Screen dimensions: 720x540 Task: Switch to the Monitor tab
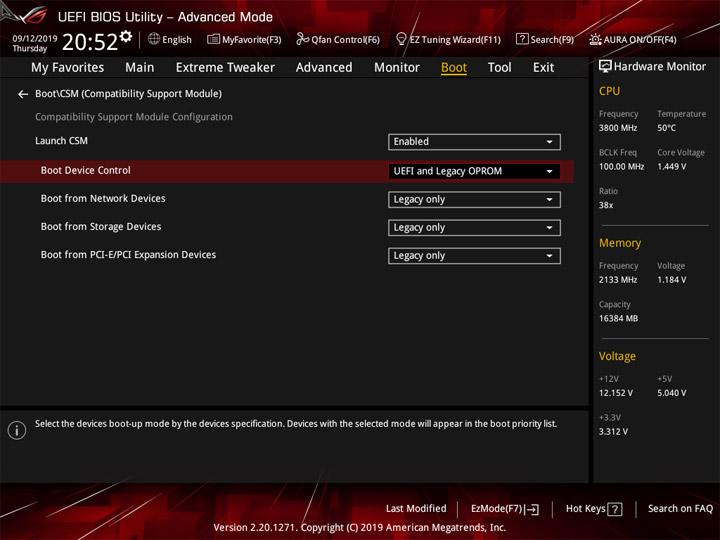[397, 68]
